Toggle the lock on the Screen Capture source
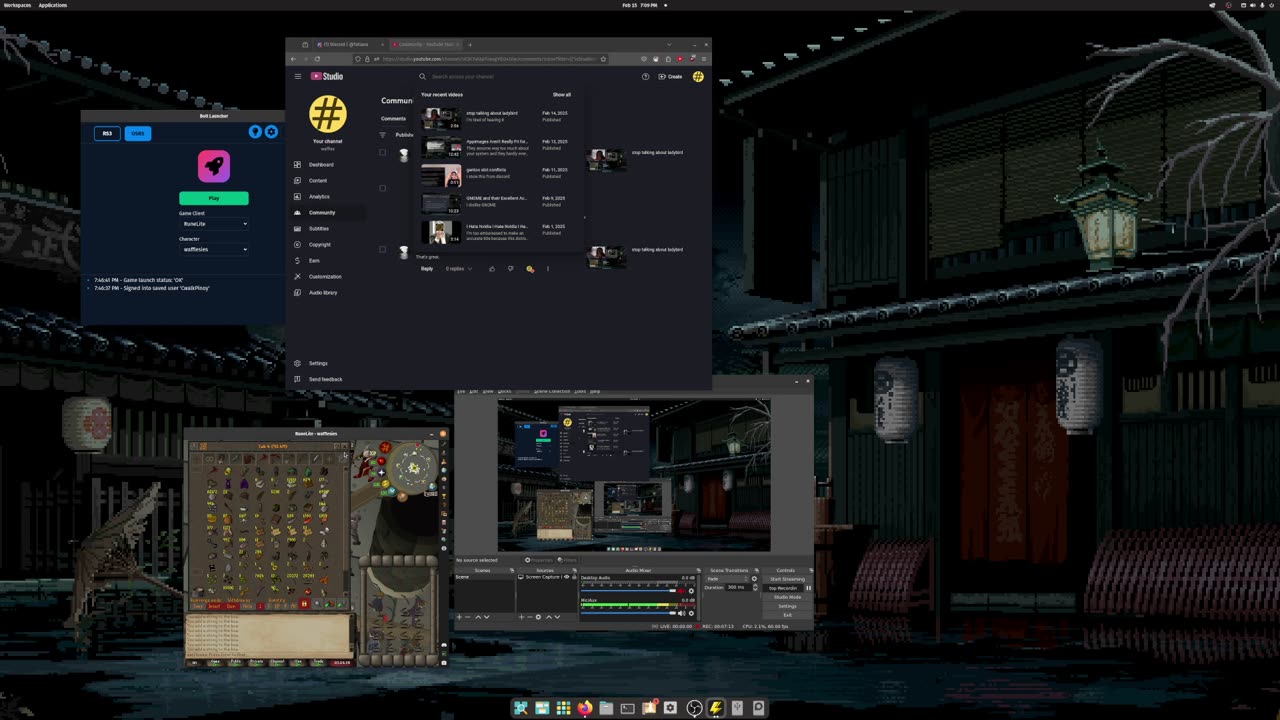 pyautogui.click(x=574, y=577)
